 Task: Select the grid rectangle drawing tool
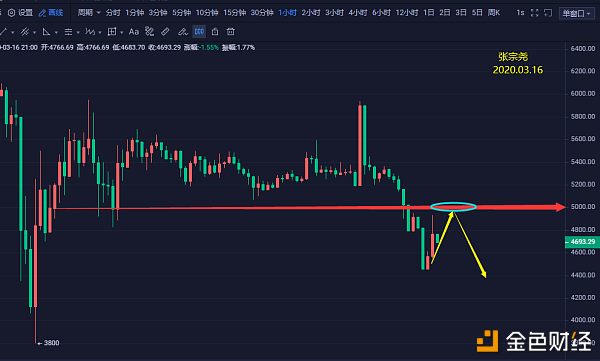(112, 31)
